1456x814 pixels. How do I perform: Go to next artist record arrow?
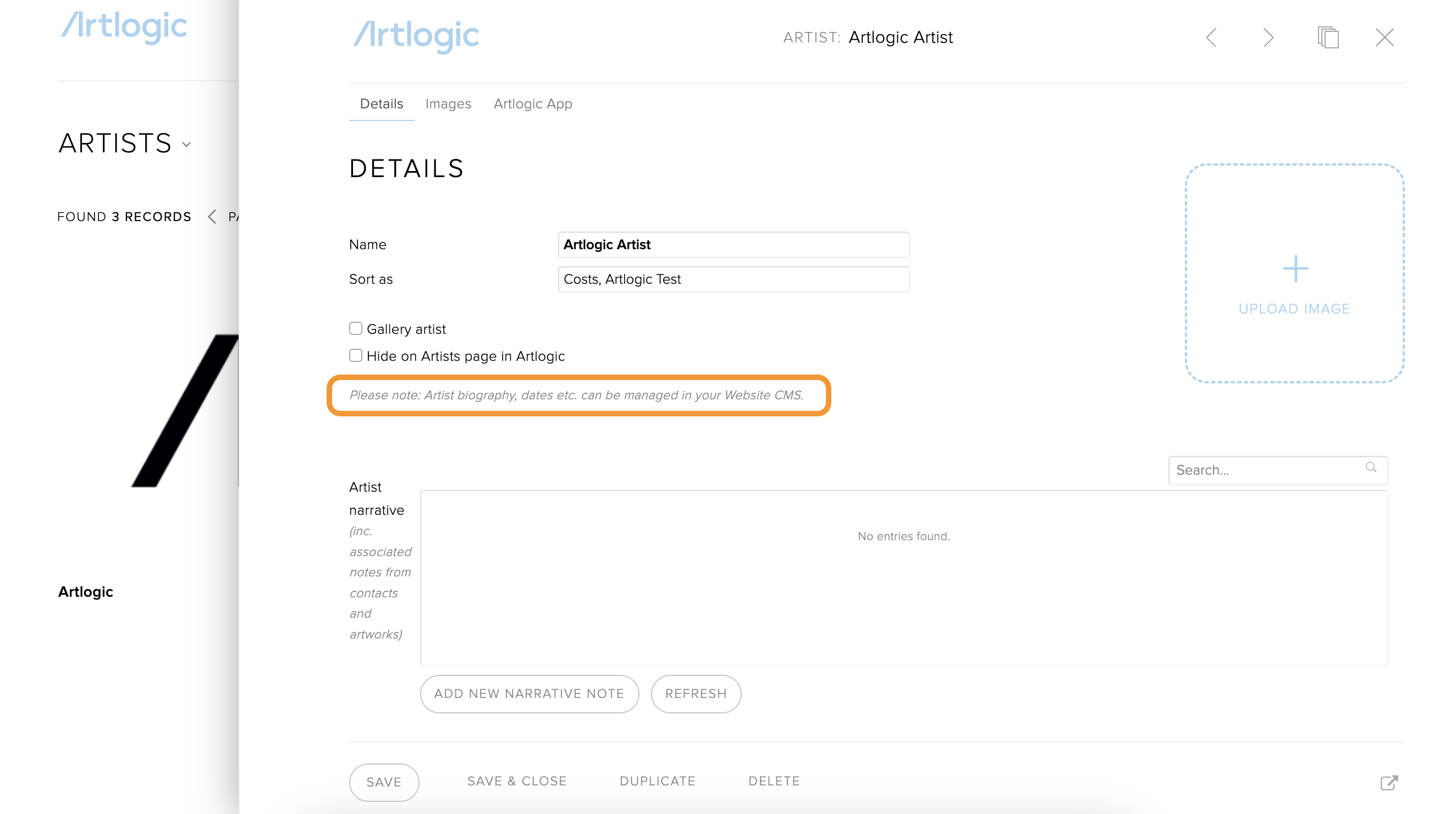click(x=1269, y=38)
